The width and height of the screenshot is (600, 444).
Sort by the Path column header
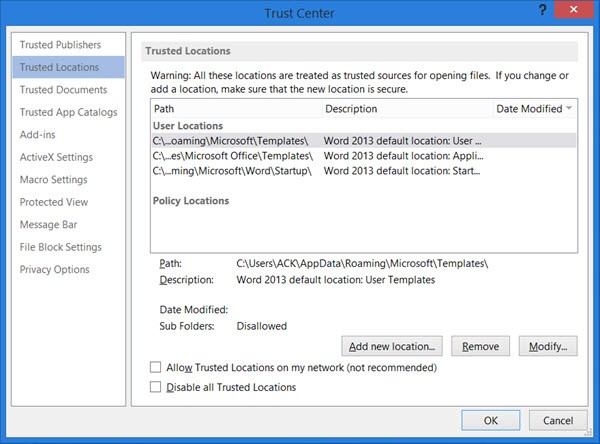tap(237, 109)
